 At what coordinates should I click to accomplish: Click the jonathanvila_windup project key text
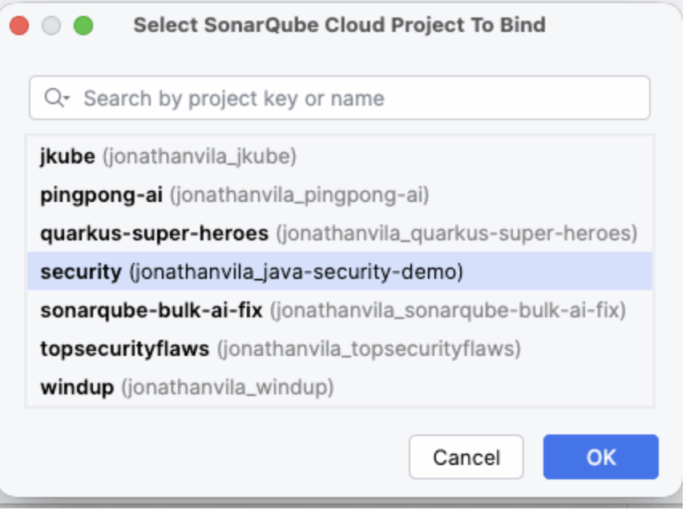pyautogui.click(x=227, y=386)
